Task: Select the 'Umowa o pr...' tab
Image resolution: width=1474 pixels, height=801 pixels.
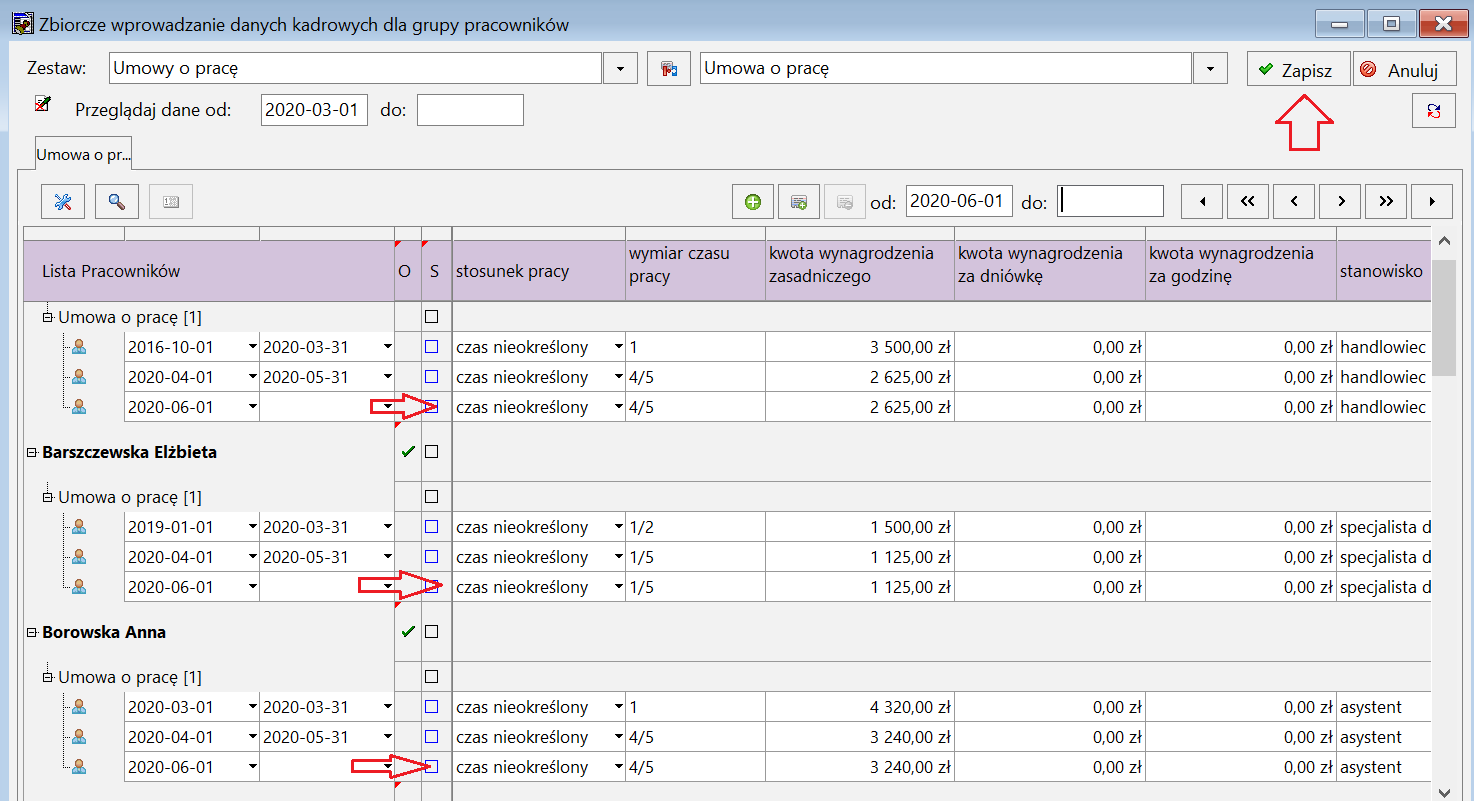Action: click(84, 154)
